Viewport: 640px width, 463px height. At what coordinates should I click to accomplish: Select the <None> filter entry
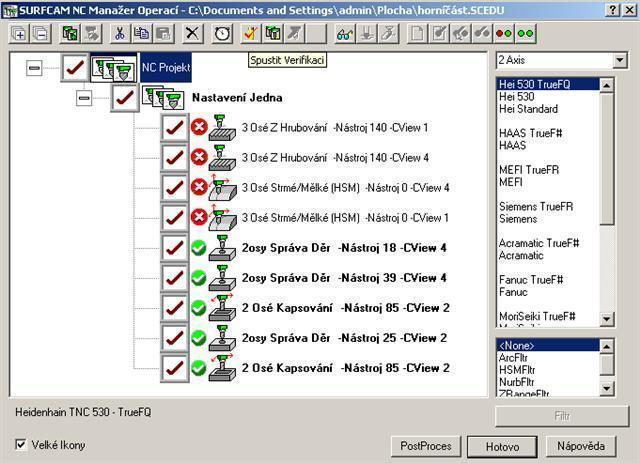(549, 345)
